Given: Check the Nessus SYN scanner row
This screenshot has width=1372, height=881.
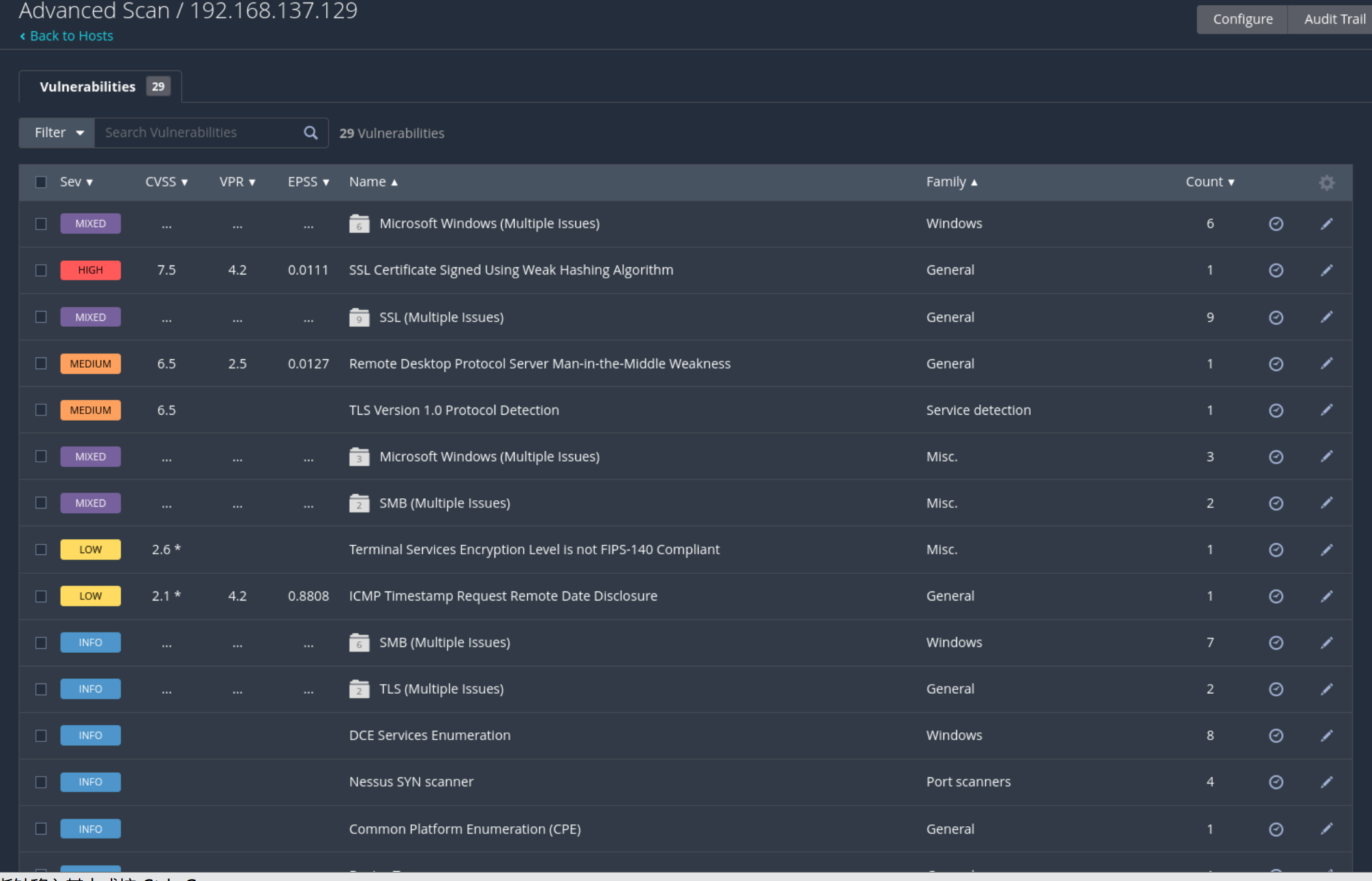Looking at the screenshot, I should pos(41,782).
